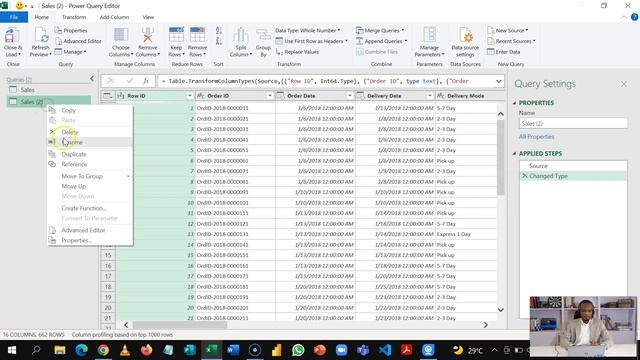The image size is (640, 360).
Task: Open the Delivery Date column filter dropdown
Action: coord(430,96)
